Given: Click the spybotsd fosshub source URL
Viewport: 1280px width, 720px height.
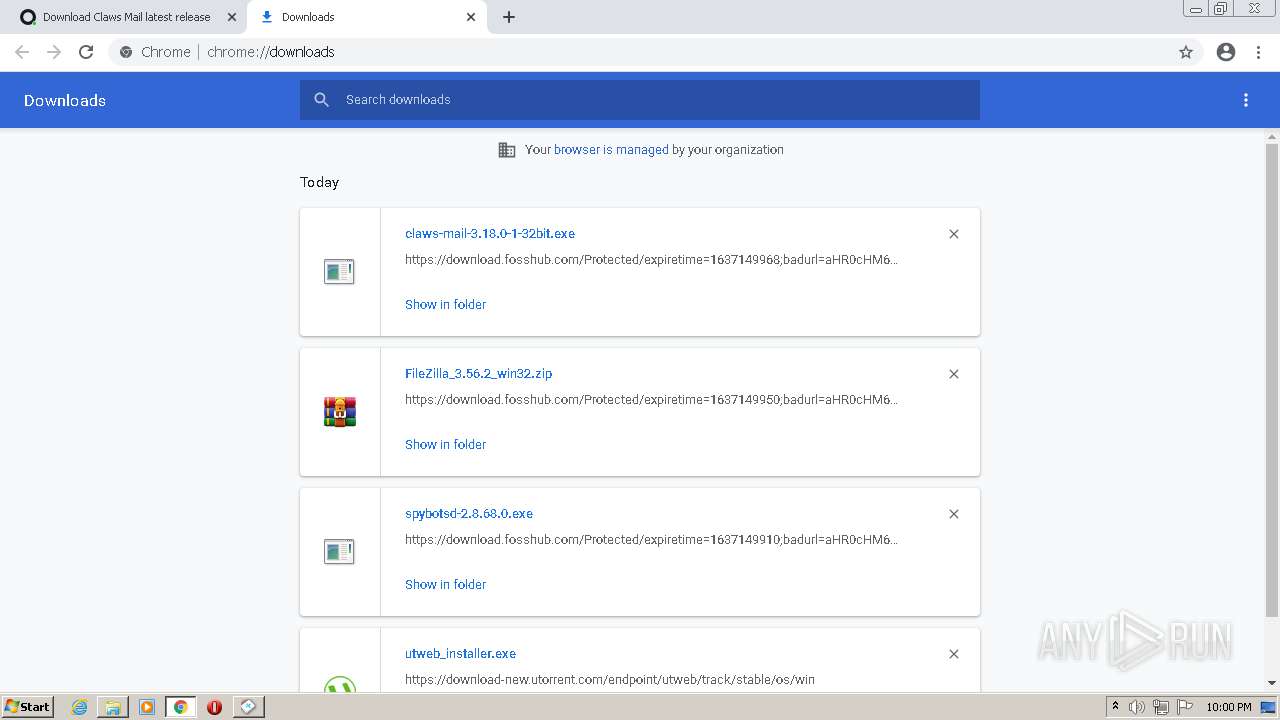Looking at the screenshot, I should pos(651,540).
